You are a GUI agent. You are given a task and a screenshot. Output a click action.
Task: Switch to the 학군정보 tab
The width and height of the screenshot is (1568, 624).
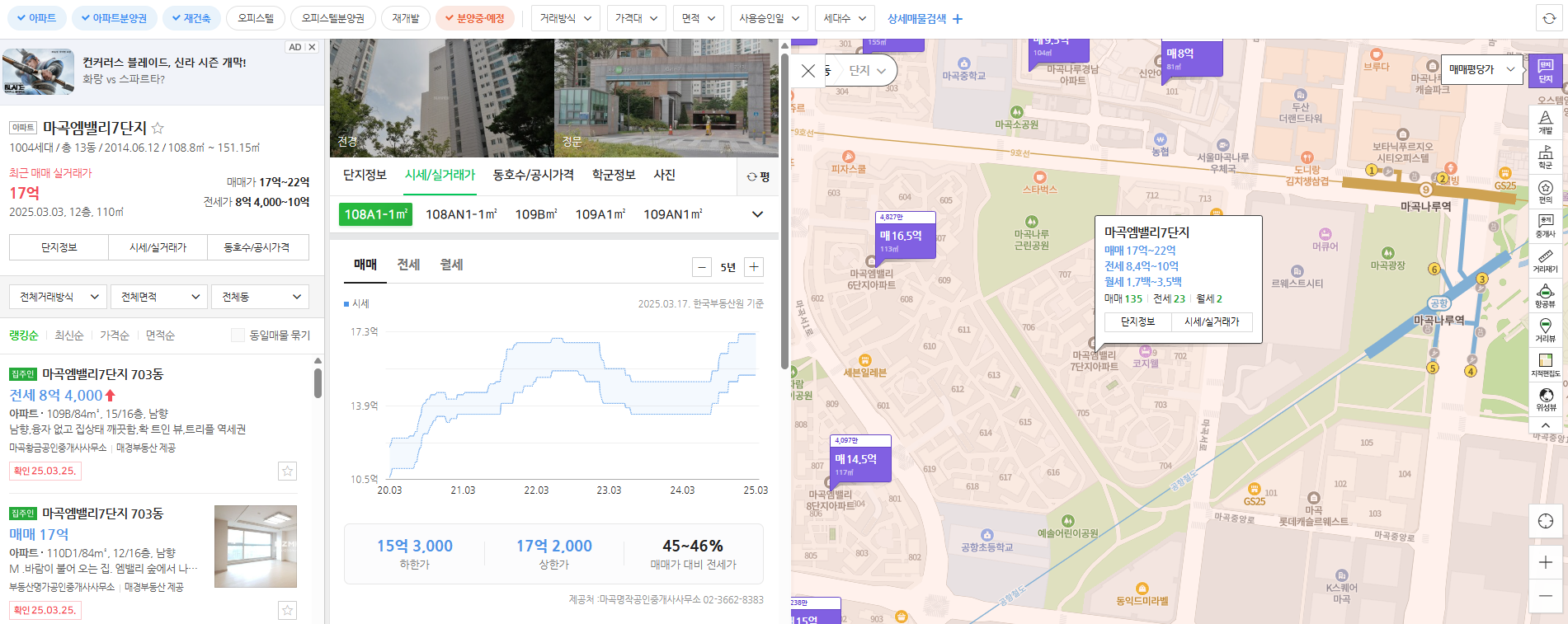tap(614, 176)
